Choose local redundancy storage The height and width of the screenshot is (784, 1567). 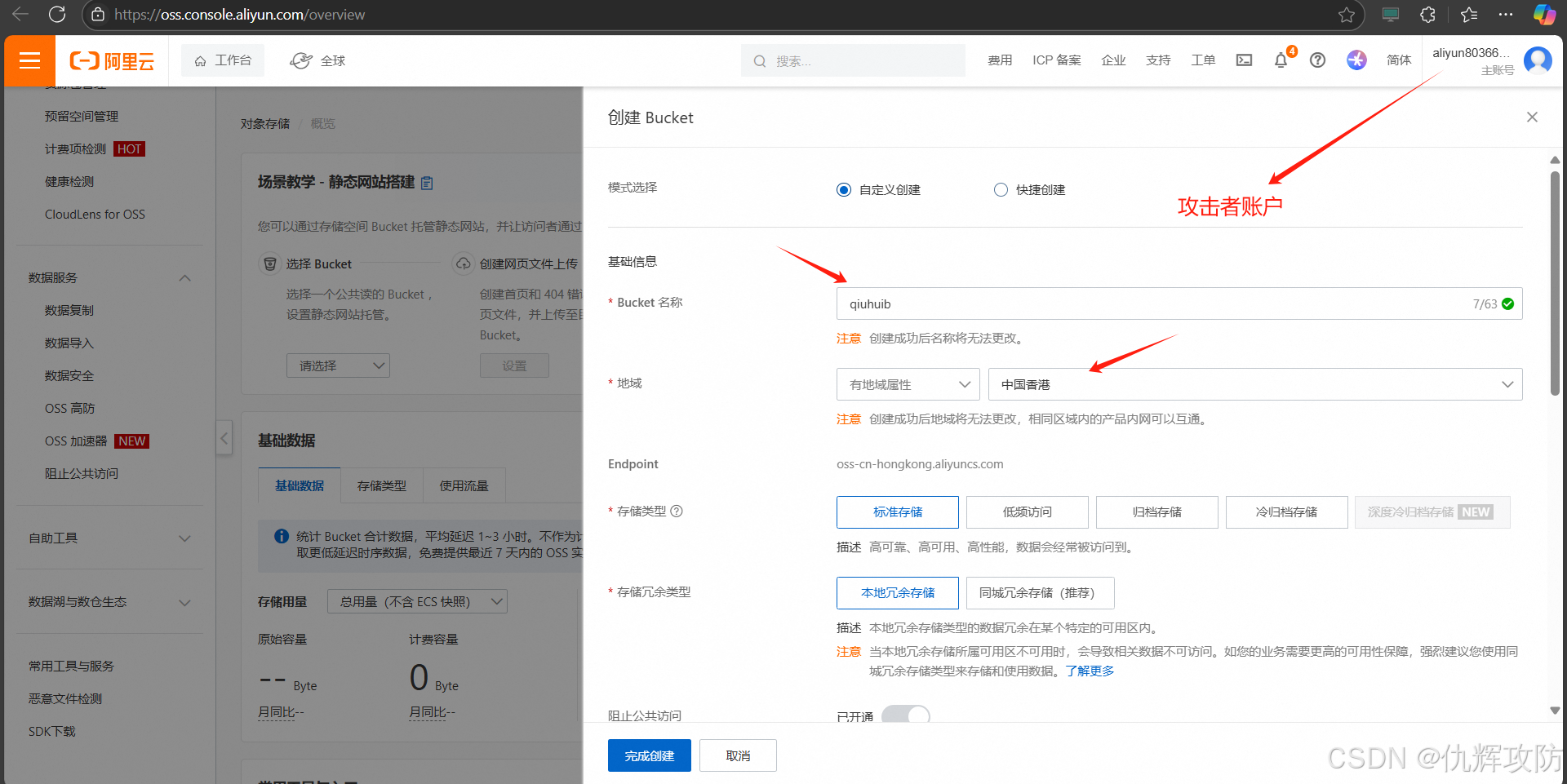tap(898, 593)
